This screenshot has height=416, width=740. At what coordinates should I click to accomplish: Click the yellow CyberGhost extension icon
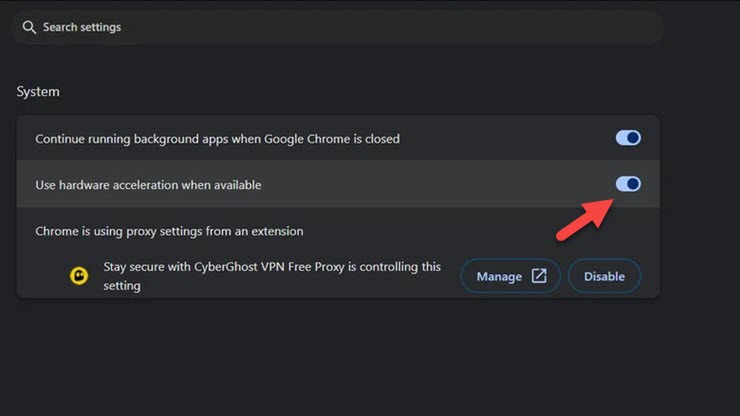click(x=79, y=275)
